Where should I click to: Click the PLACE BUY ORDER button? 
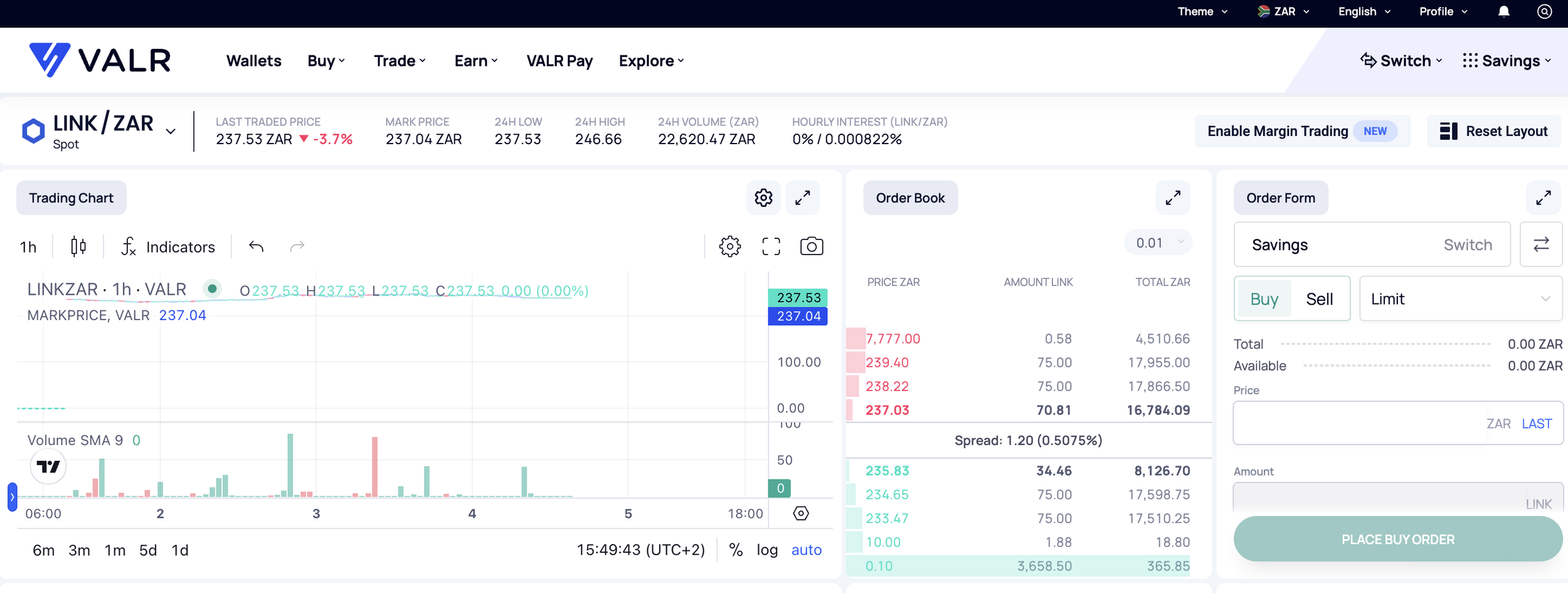pos(1397,539)
